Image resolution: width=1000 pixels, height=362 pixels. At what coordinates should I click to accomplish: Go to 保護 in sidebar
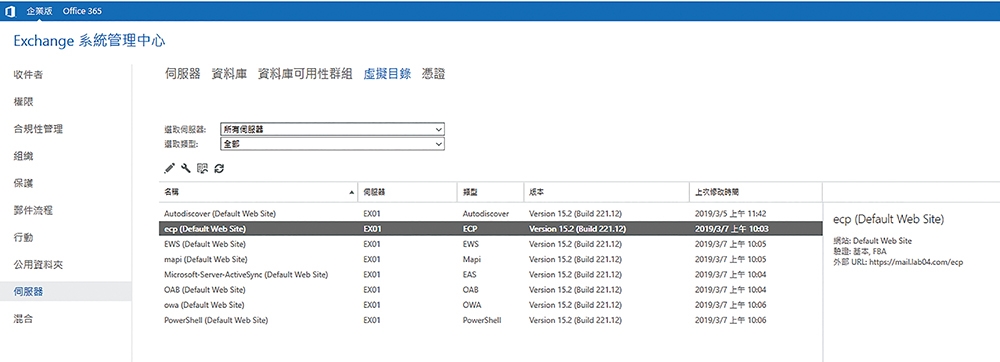[23, 183]
